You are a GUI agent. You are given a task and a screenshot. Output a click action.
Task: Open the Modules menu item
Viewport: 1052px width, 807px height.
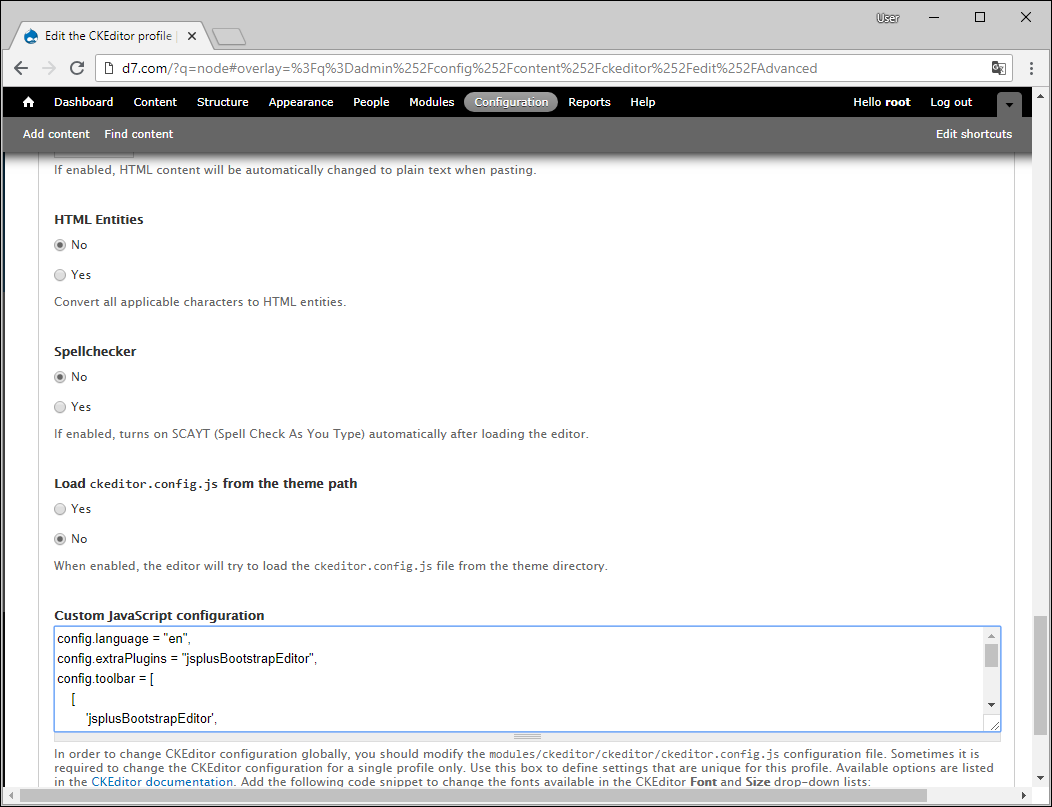pos(431,102)
